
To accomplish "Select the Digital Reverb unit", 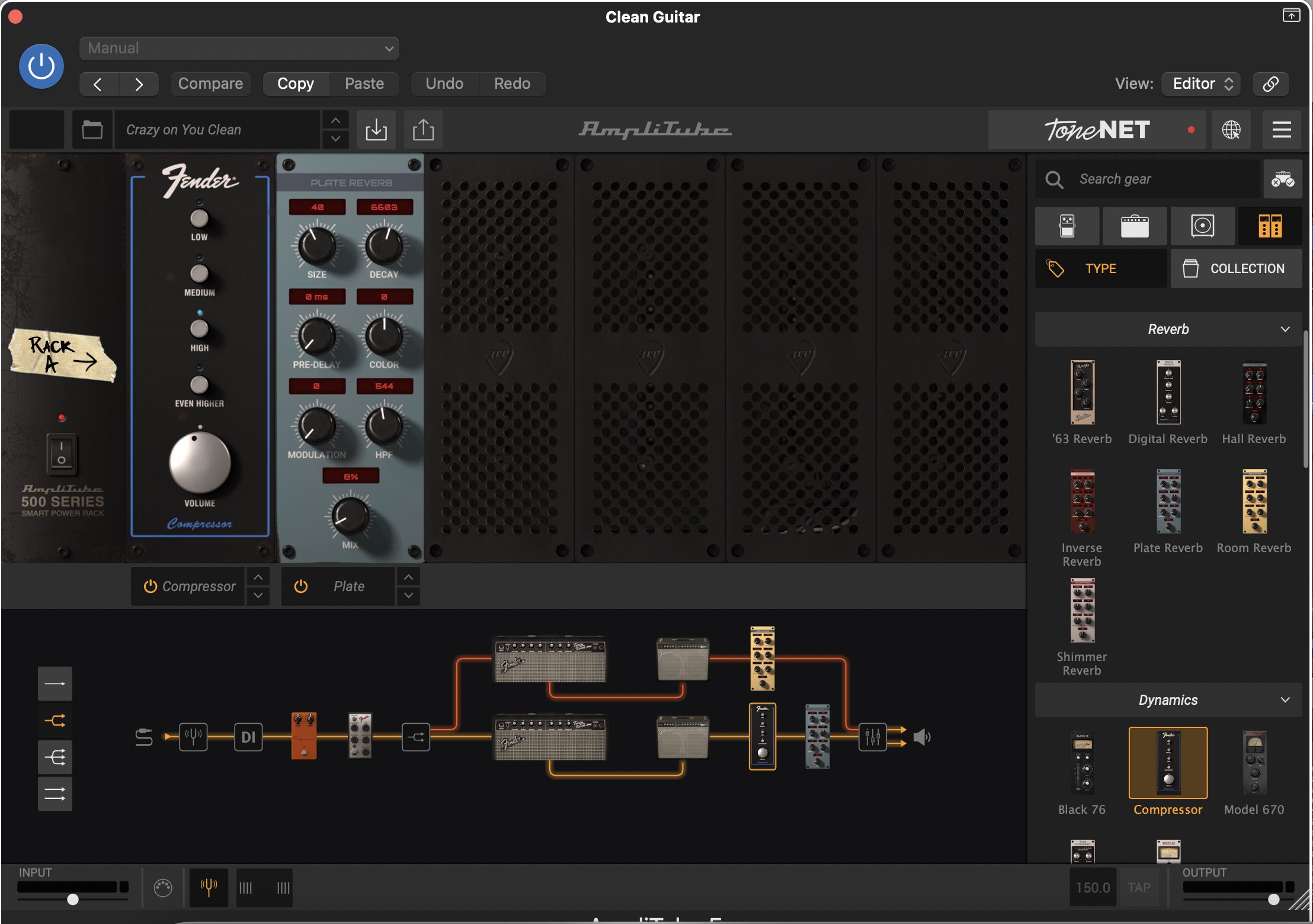I will pos(1168,403).
